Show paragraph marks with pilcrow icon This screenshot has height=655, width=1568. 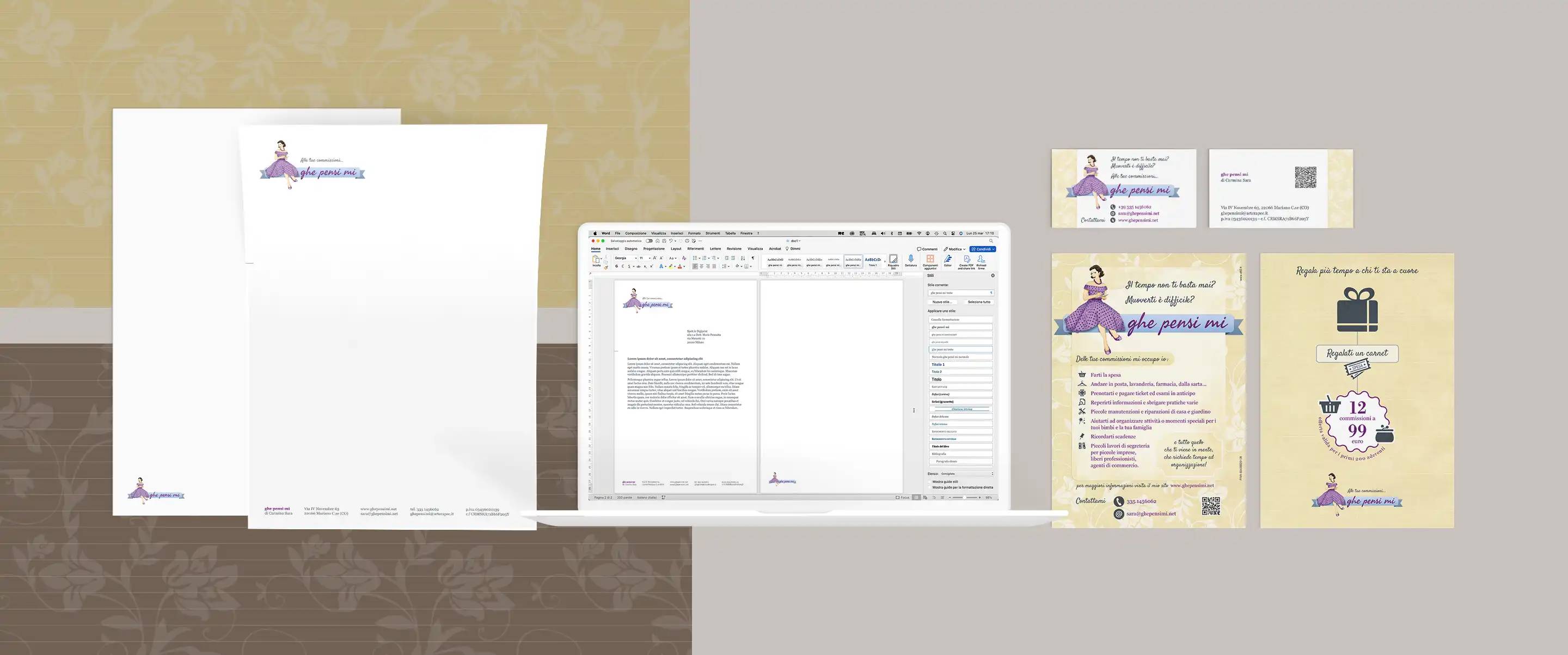pos(753,258)
